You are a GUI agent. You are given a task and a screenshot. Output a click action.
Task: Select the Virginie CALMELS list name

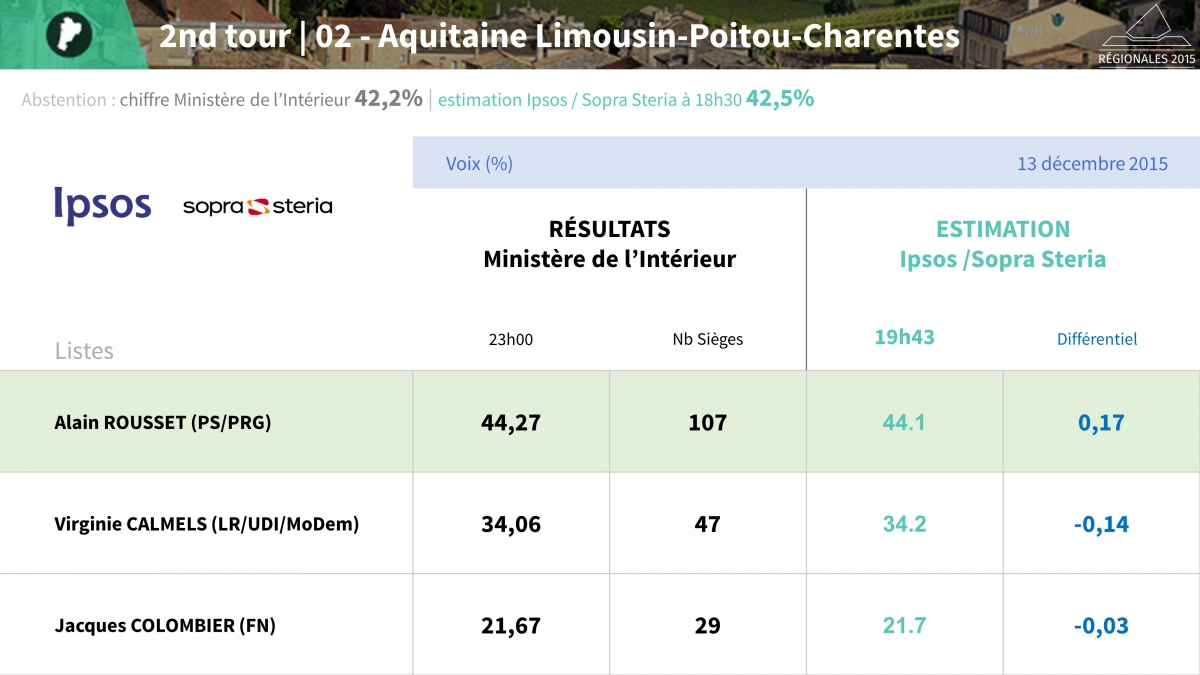tap(206, 523)
